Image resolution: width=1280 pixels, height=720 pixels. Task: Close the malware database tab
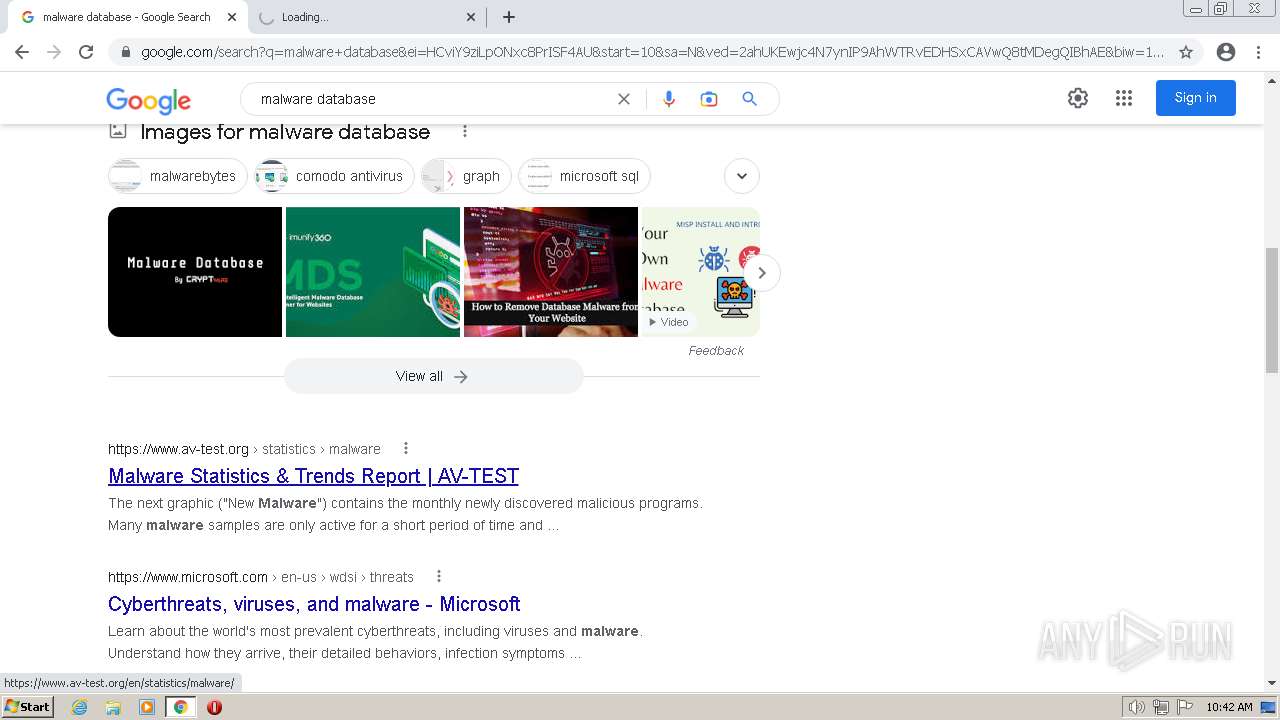point(232,17)
